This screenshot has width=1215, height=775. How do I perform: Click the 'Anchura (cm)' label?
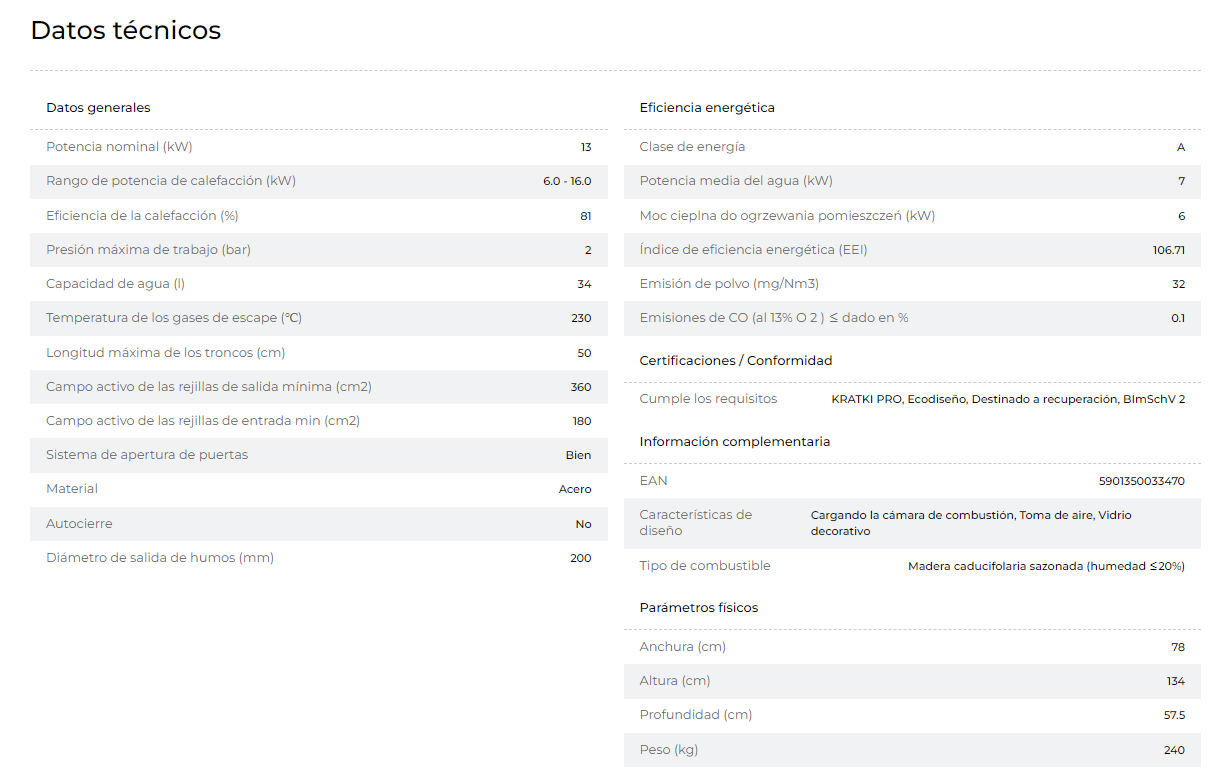(683, 647)
